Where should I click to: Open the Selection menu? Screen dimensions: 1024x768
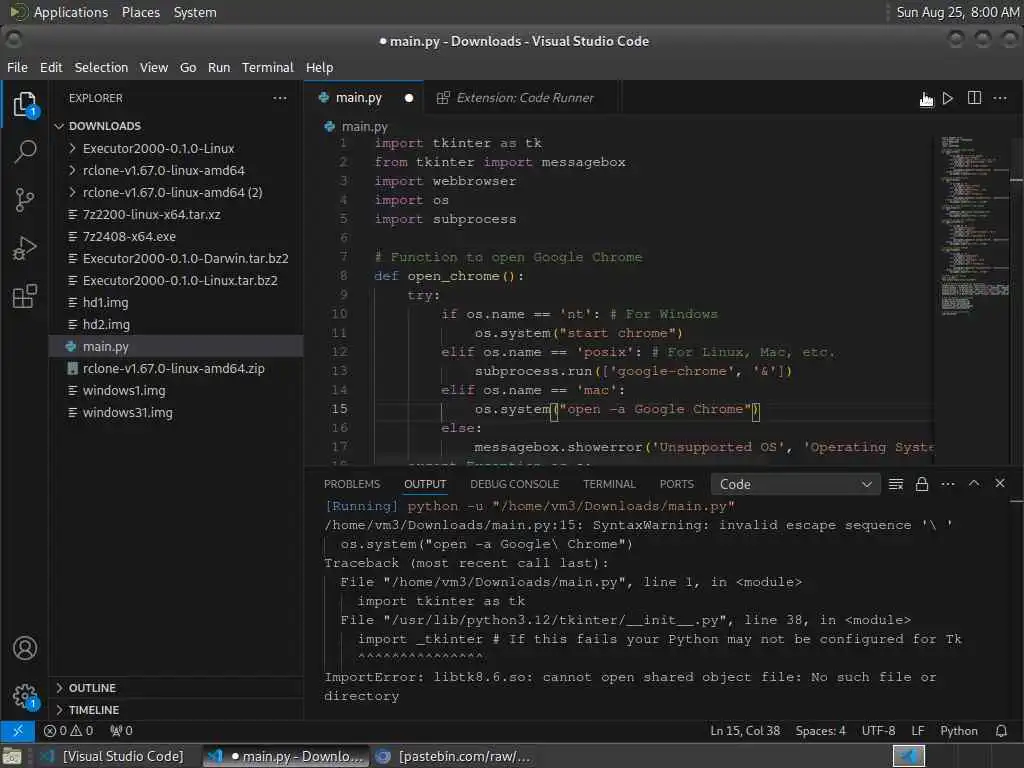pos(101,67)
